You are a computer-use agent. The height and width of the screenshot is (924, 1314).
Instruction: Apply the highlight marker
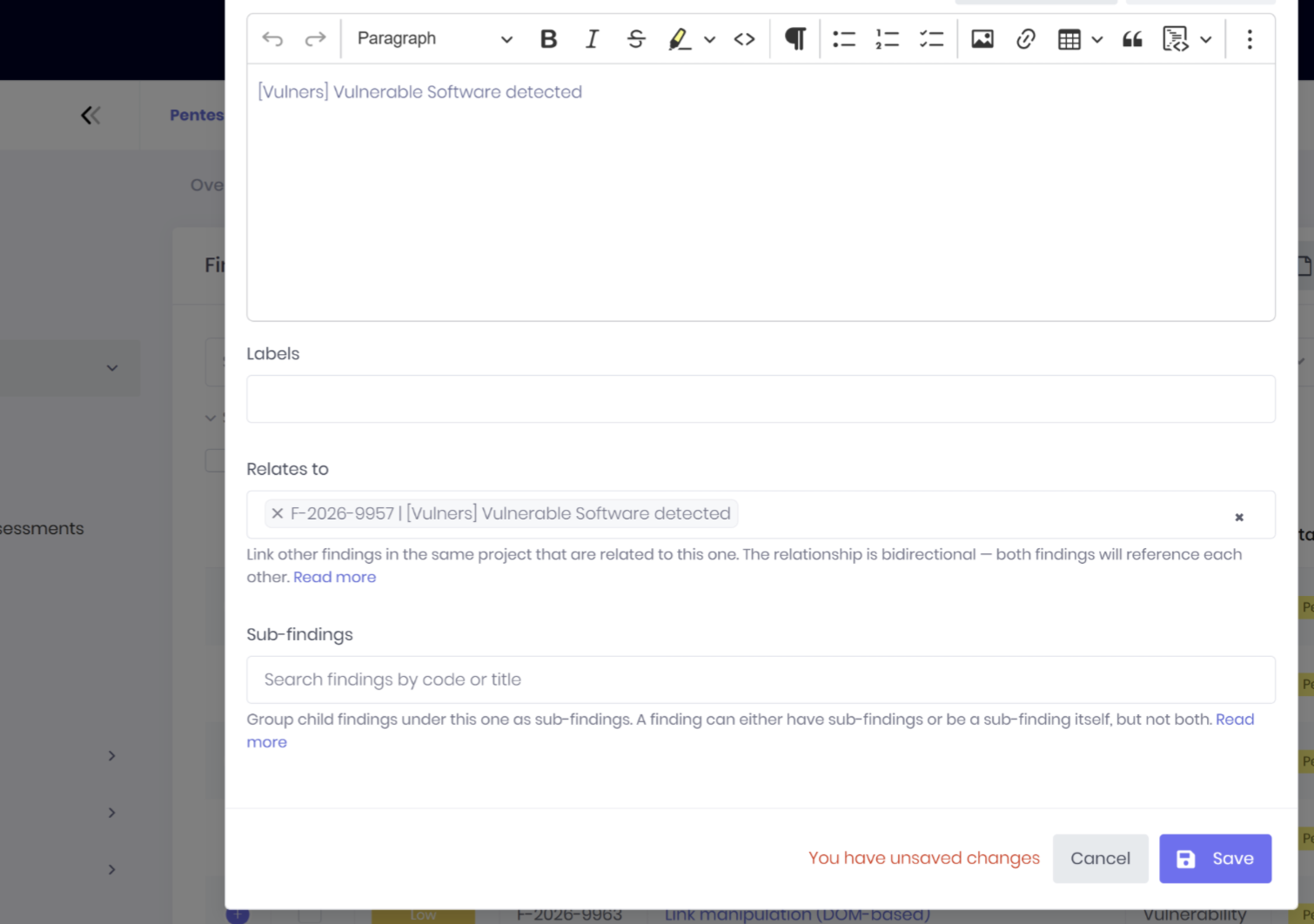[x=679, y=39]
